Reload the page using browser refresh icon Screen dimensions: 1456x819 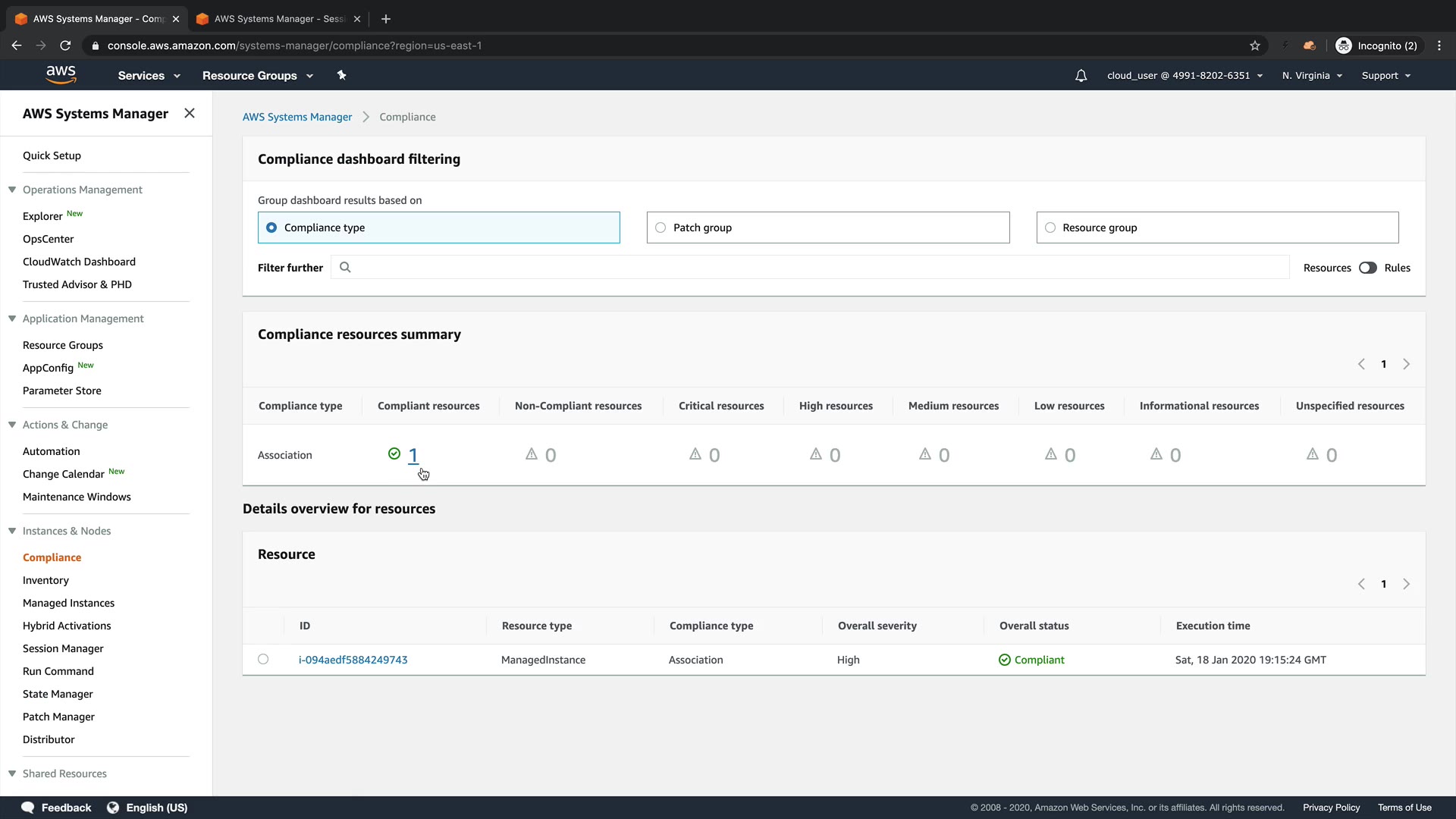[65, 45]
